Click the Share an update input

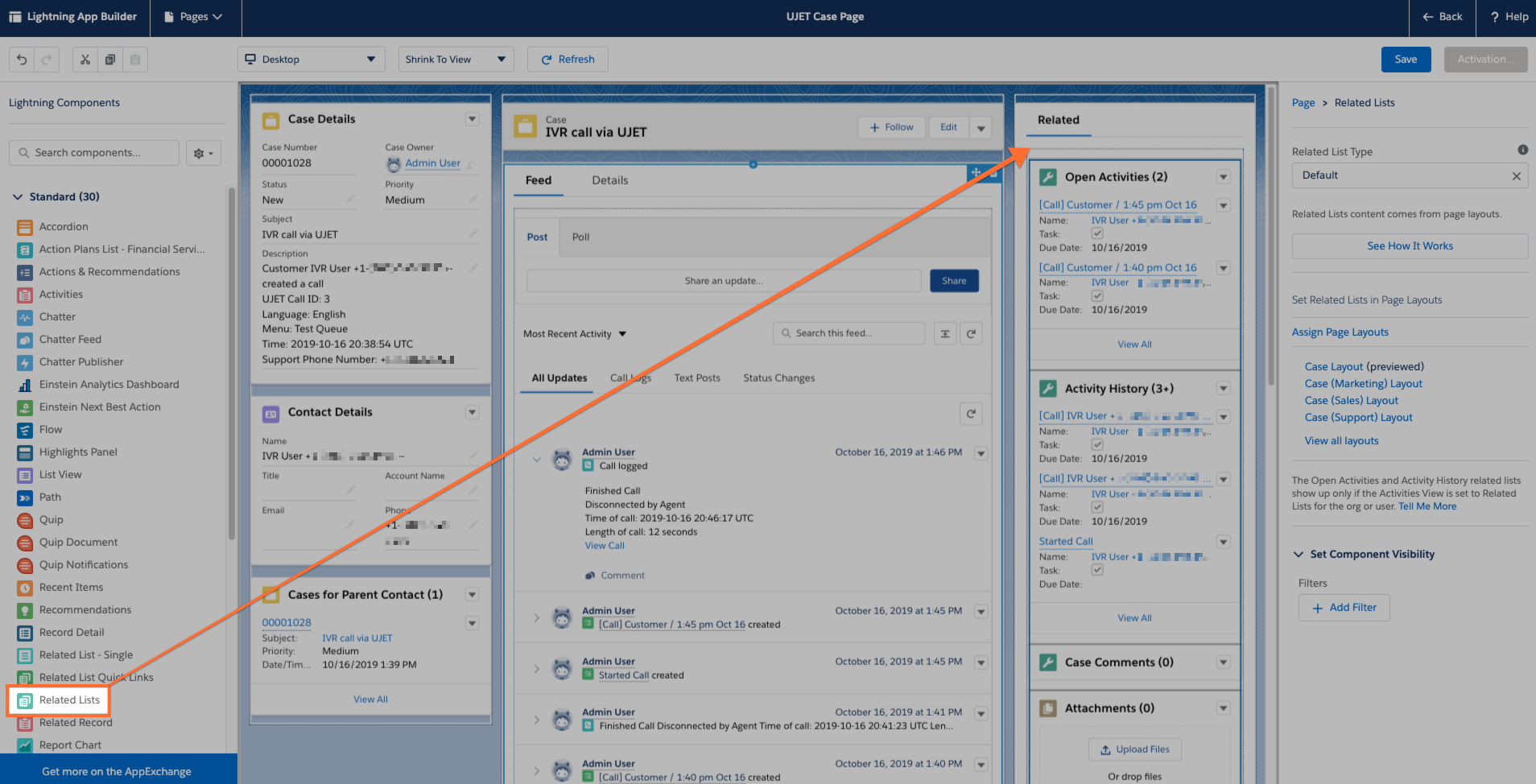point(724,281)
